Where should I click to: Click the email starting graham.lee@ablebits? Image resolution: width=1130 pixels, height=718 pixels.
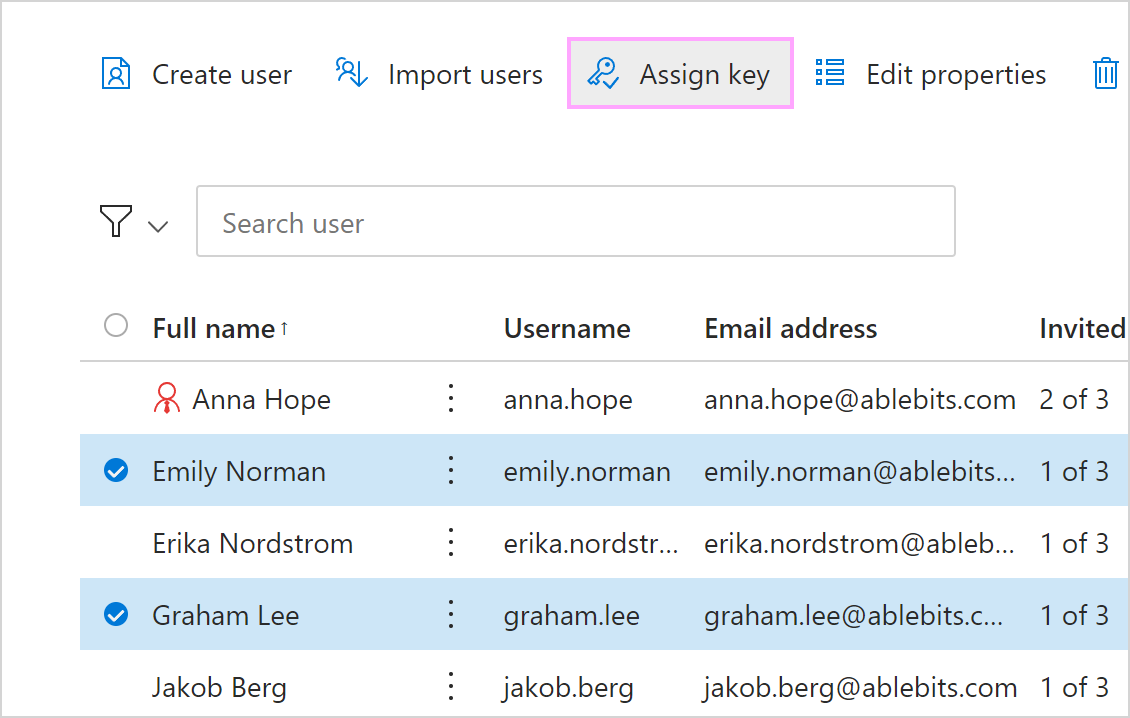coord(853,616)
